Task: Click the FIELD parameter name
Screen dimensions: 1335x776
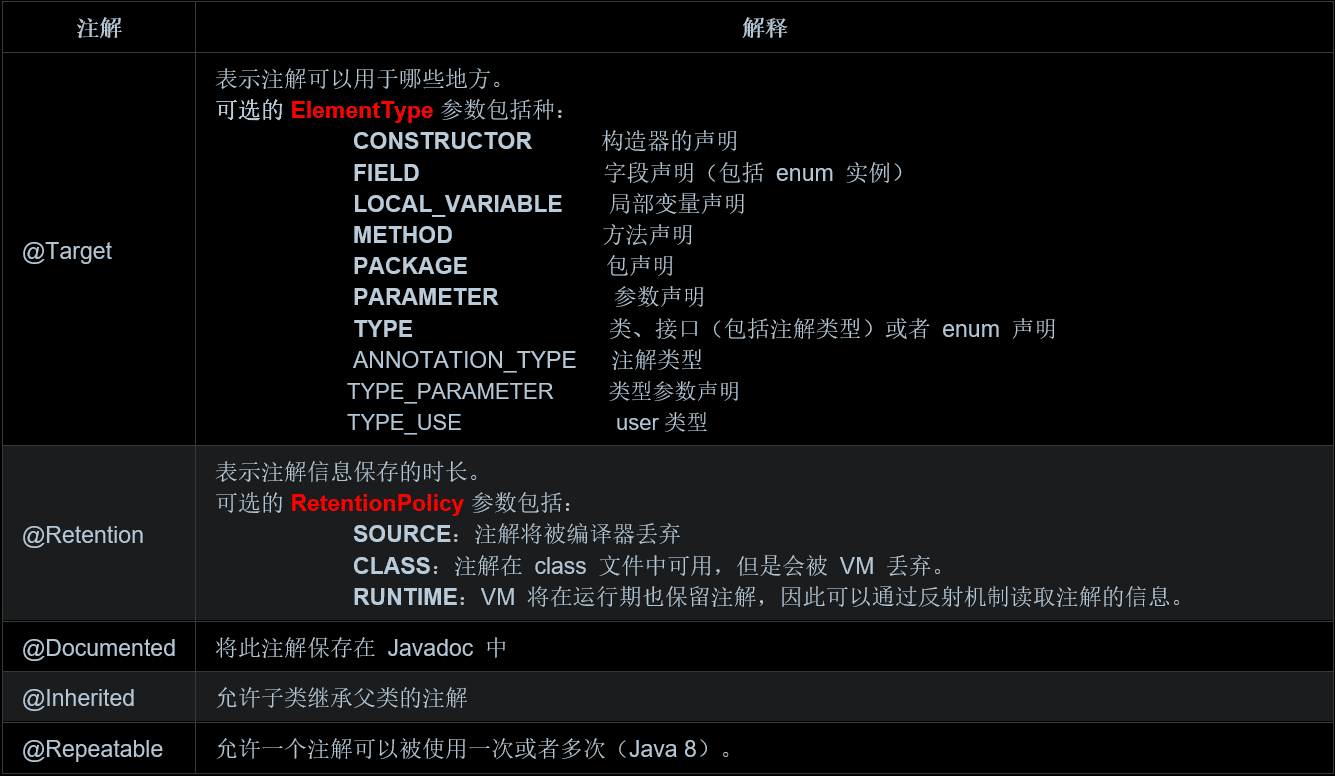Action: point(386,173)
